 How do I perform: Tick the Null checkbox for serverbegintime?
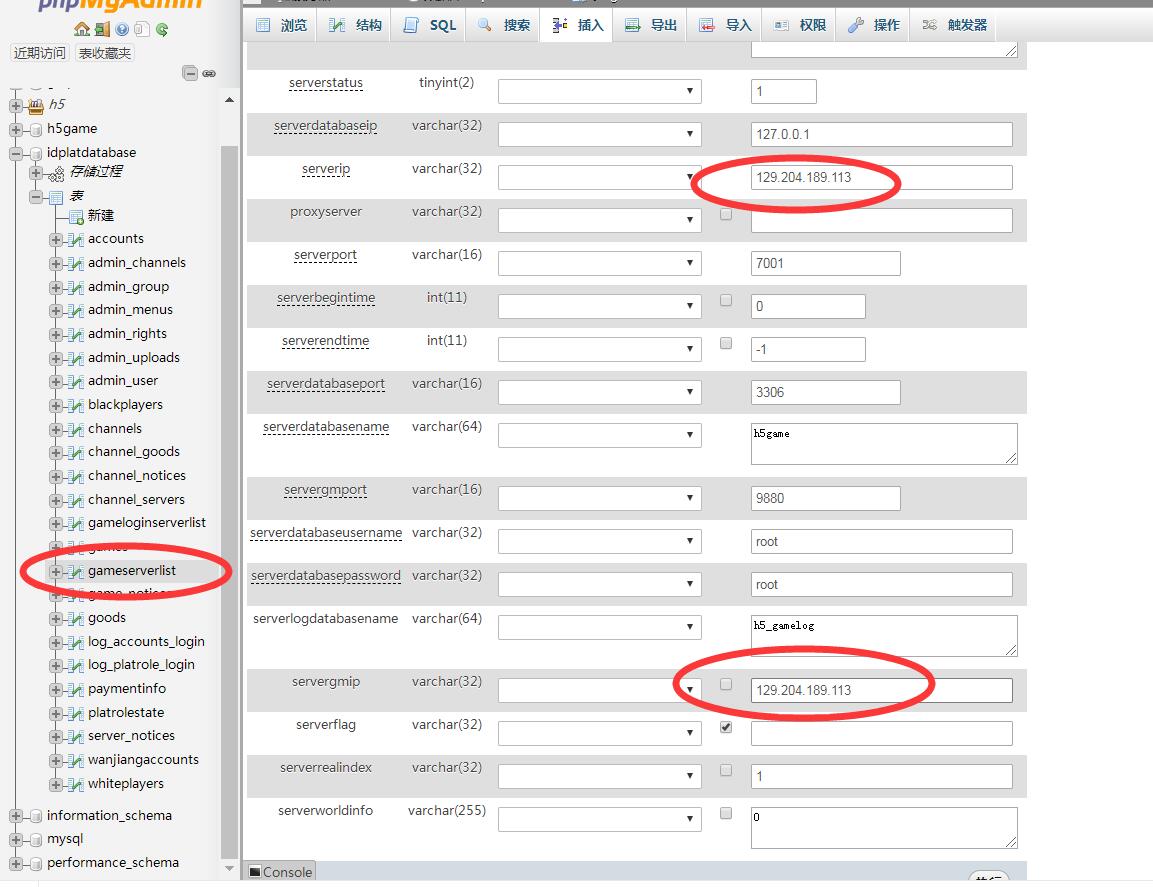[726, 300]
